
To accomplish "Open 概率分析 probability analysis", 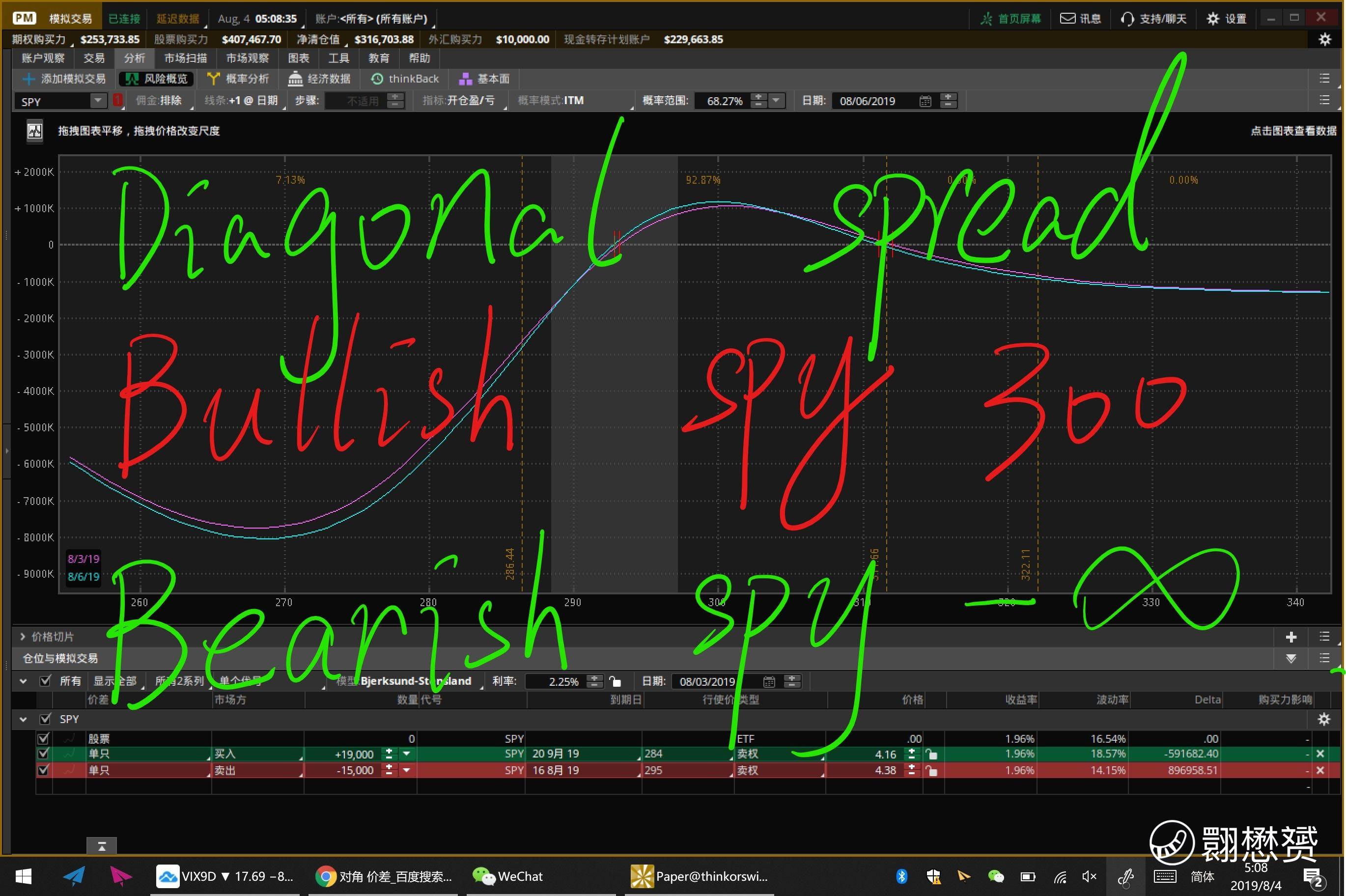I will coord(238,79).
